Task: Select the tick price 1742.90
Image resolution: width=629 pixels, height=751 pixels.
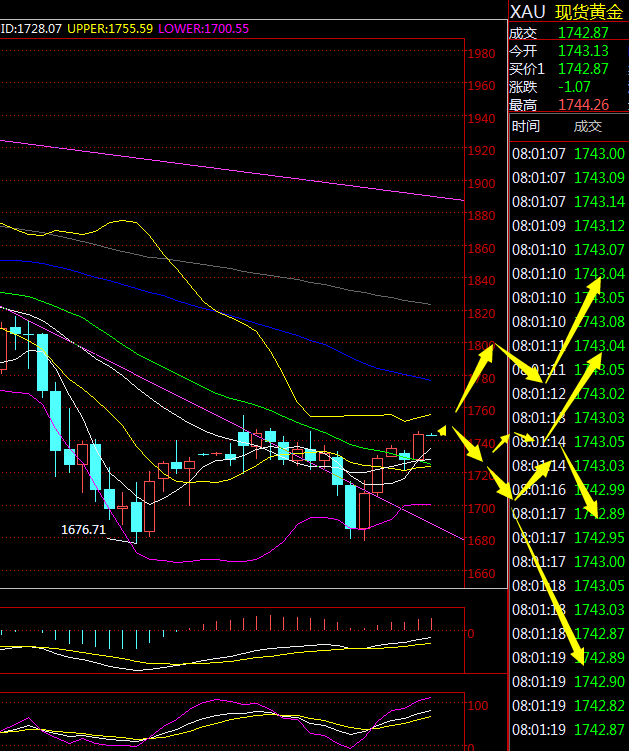Action: 599,682
